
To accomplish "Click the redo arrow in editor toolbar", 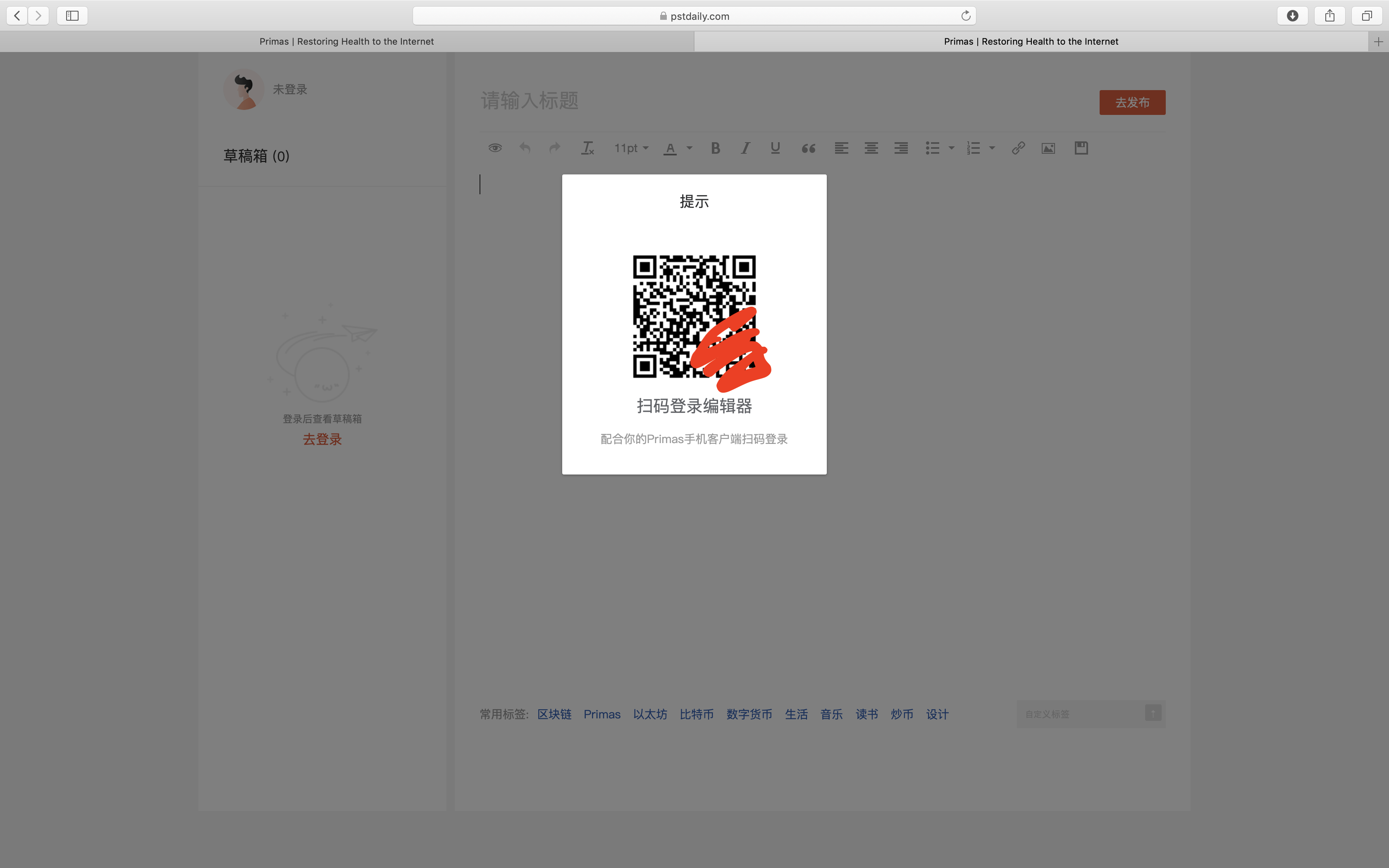I will coord(554,148).
